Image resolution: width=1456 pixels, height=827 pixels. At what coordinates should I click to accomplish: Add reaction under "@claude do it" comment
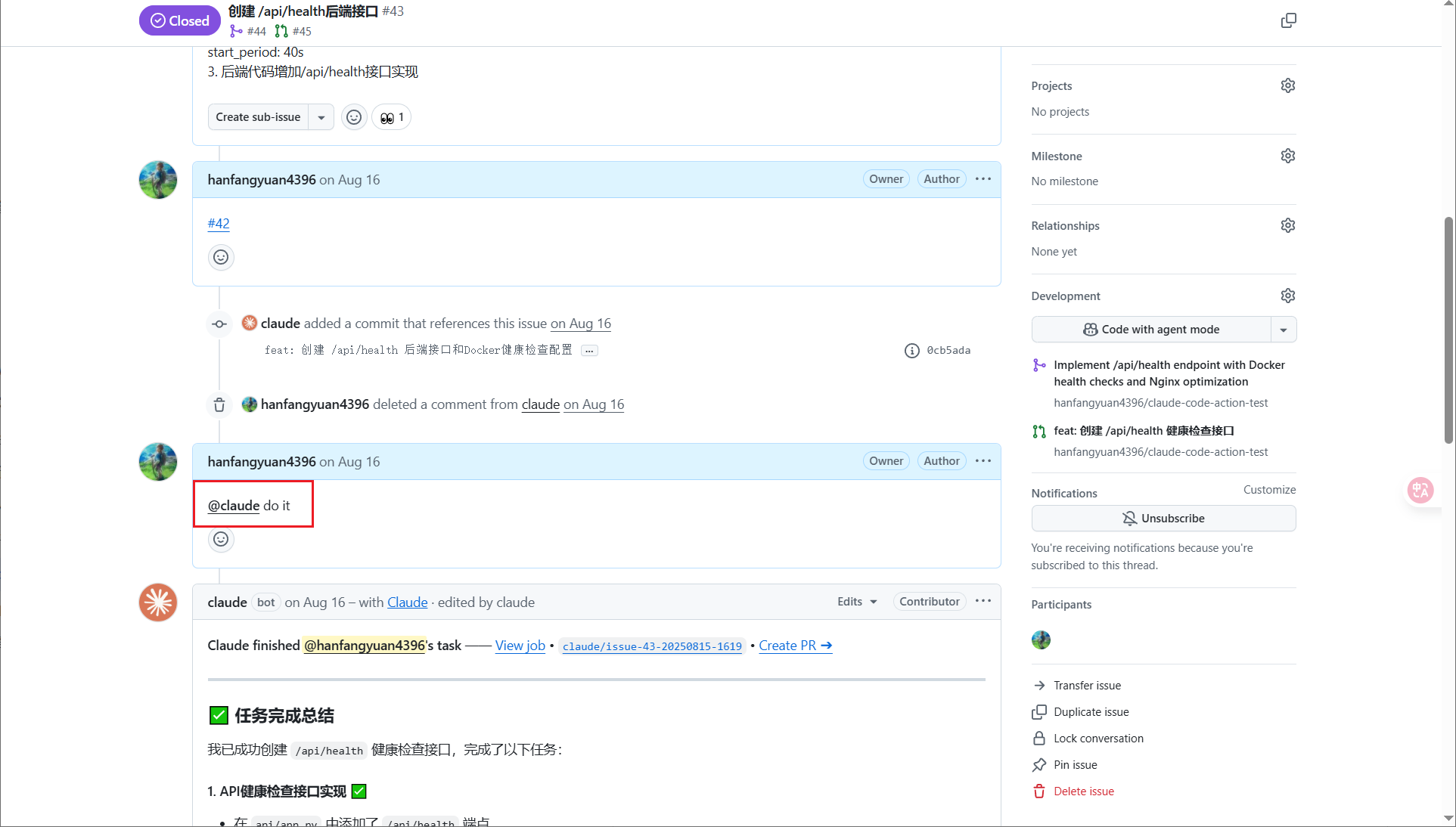221,539
